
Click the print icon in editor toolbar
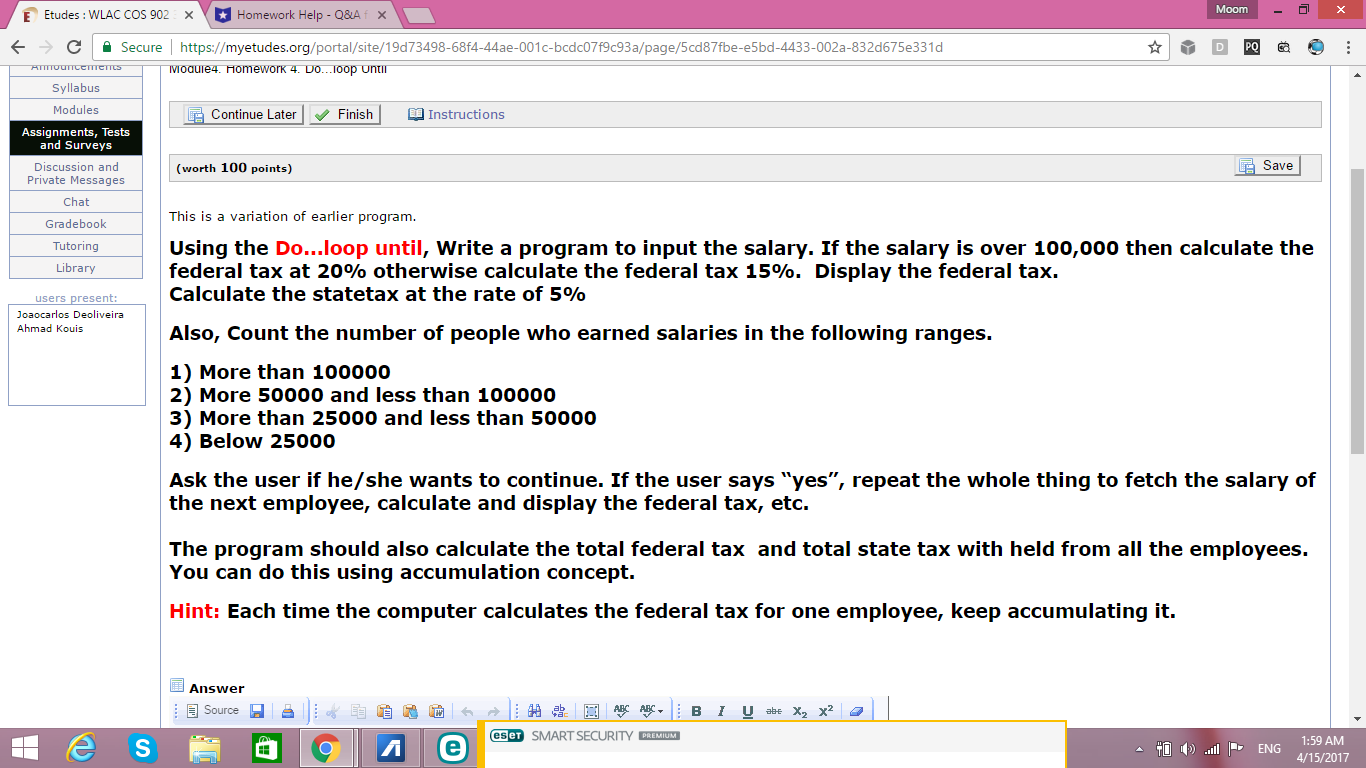288,711
